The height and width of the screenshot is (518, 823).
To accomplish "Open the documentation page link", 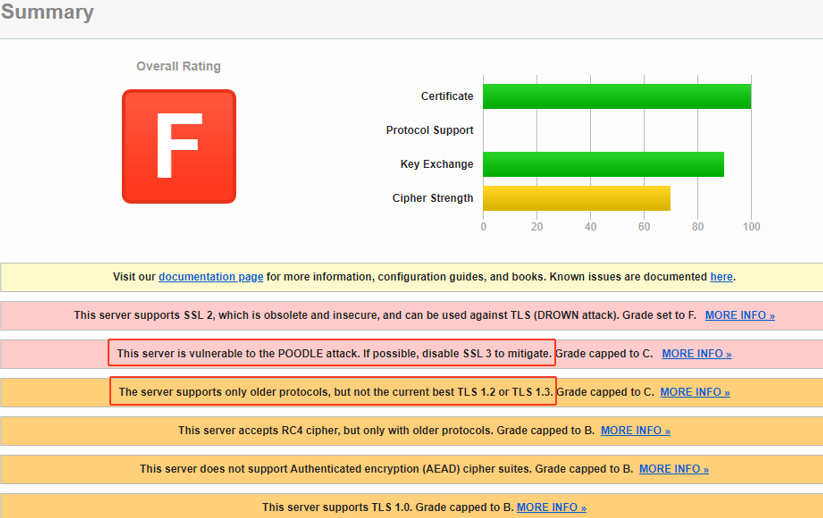I will tap(211, 277).
